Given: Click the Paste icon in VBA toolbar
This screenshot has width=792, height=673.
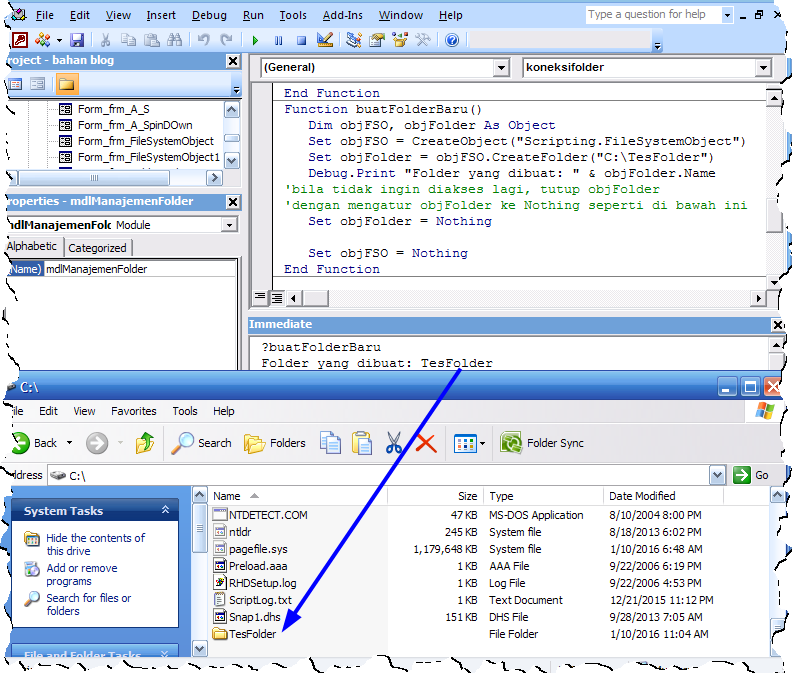Looking at the screenshot, I should [x=152, y=40].
